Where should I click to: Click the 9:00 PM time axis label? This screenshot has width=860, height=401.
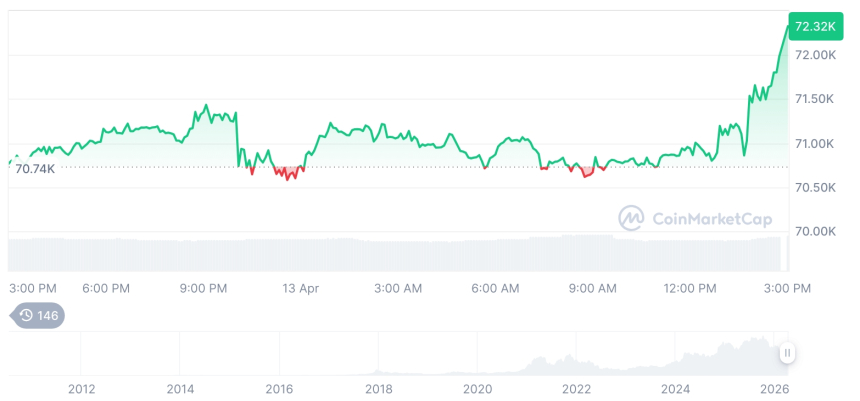pyautogui.click(x=204, y=288)
